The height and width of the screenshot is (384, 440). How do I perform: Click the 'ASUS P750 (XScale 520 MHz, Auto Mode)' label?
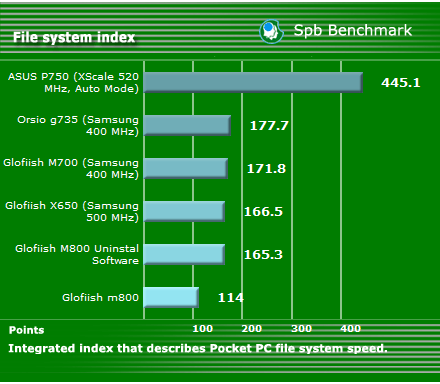pos(73,83)
